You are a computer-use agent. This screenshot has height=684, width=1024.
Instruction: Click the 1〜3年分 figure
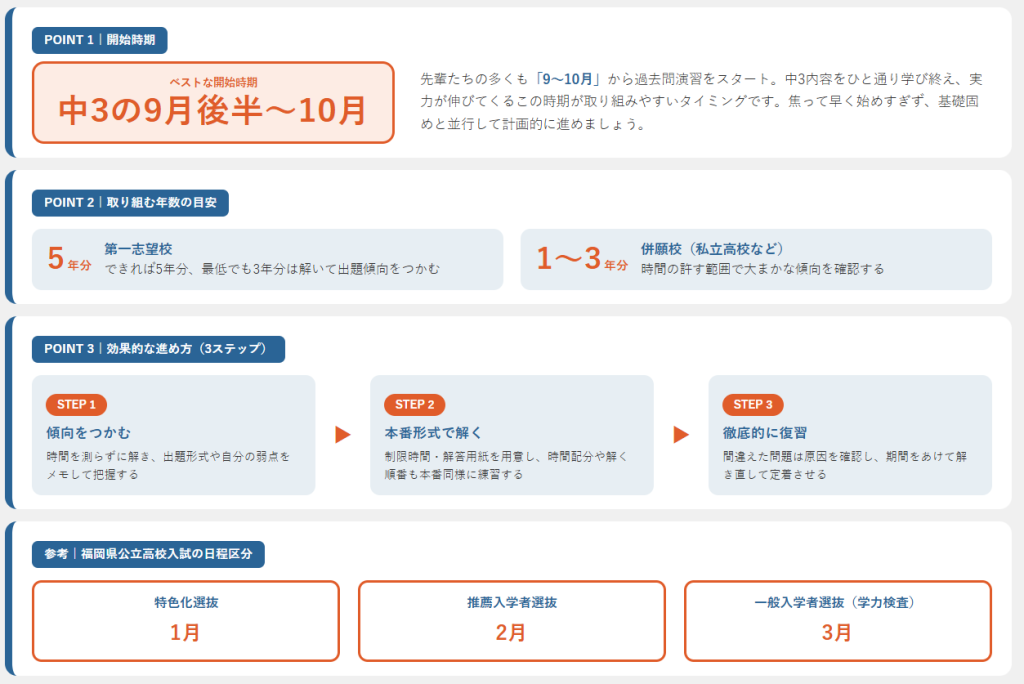[x=582, y=259]
